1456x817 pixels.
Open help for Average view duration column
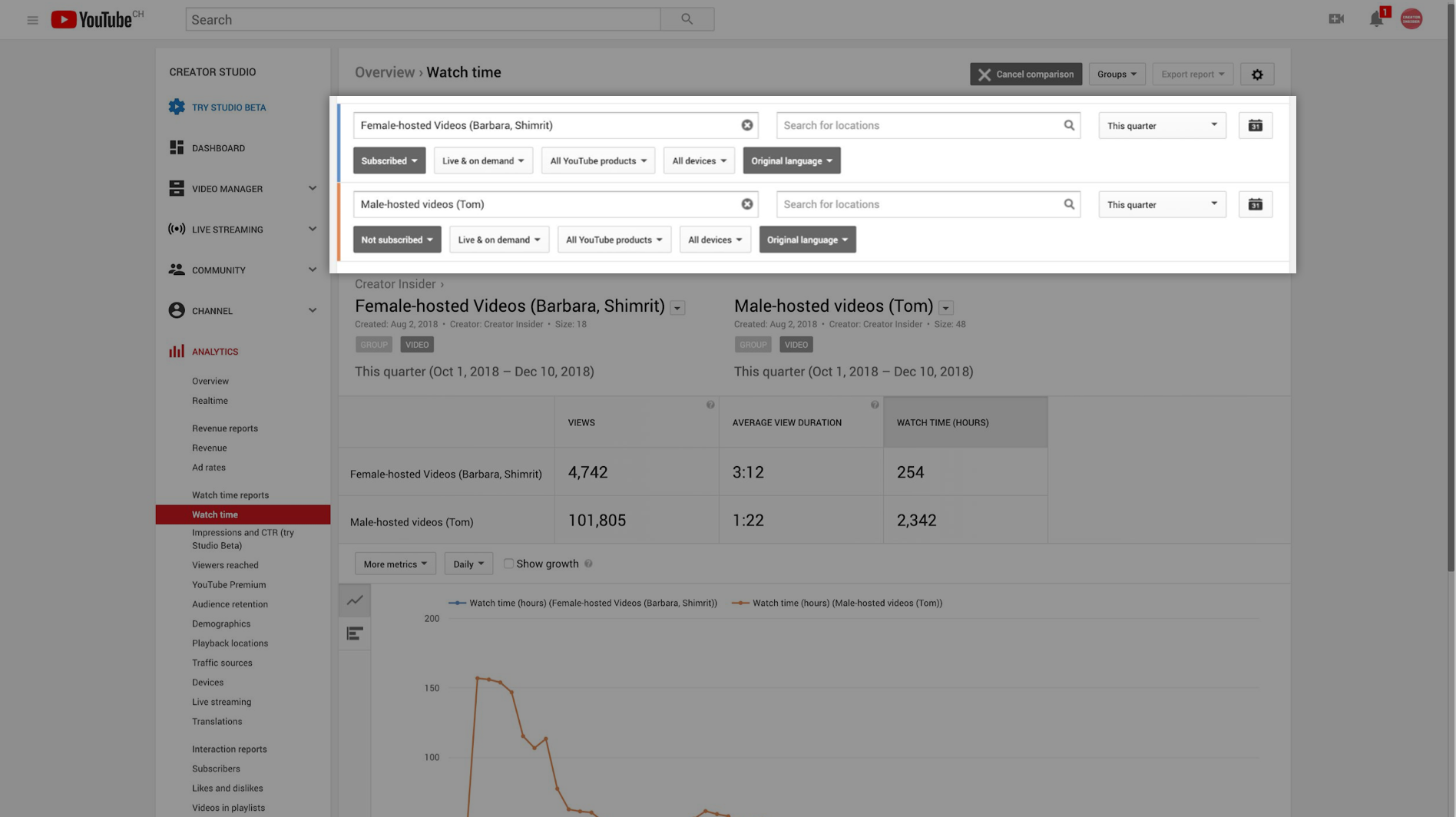pos(875,405)
